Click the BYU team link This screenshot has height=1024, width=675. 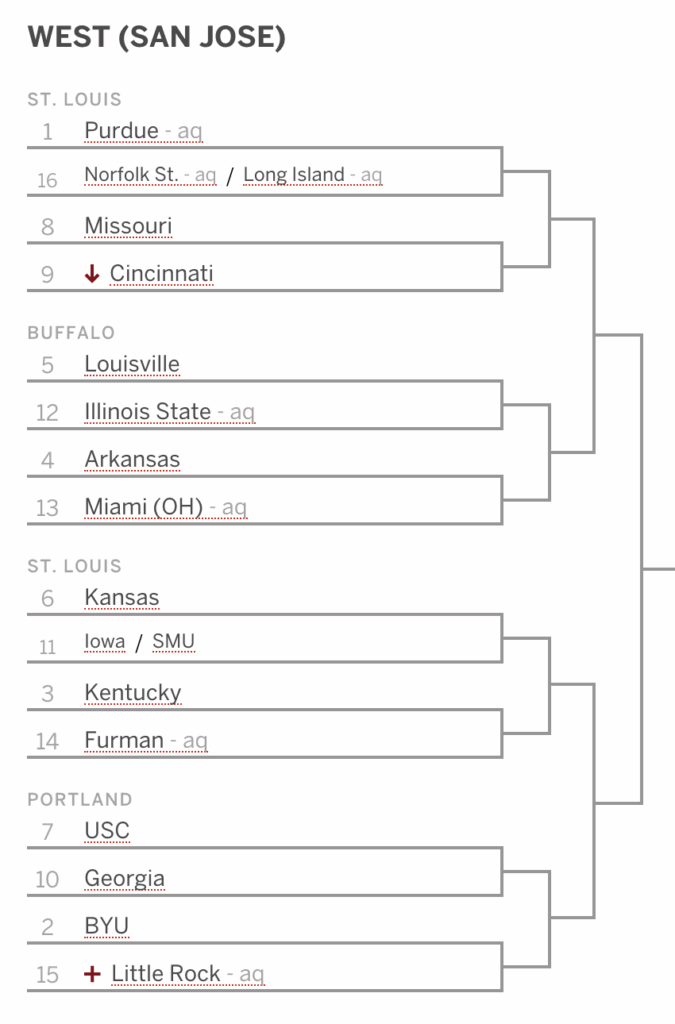[107, 926]
